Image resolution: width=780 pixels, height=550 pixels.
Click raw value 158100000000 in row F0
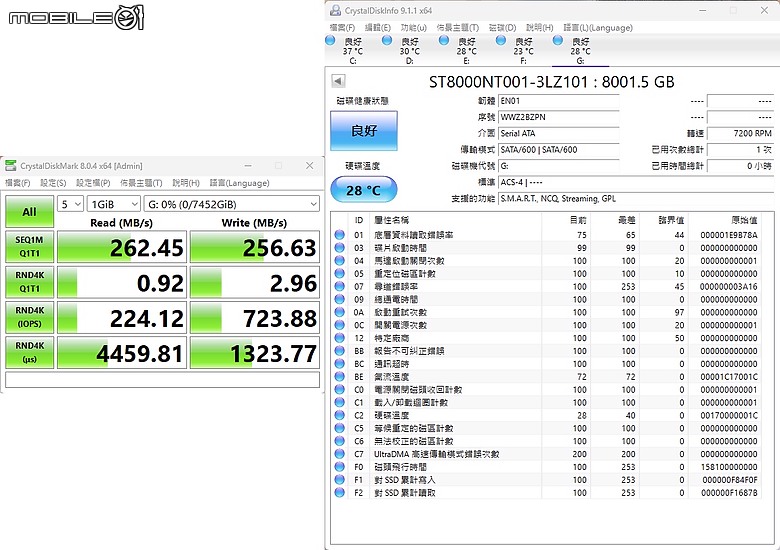729,467
